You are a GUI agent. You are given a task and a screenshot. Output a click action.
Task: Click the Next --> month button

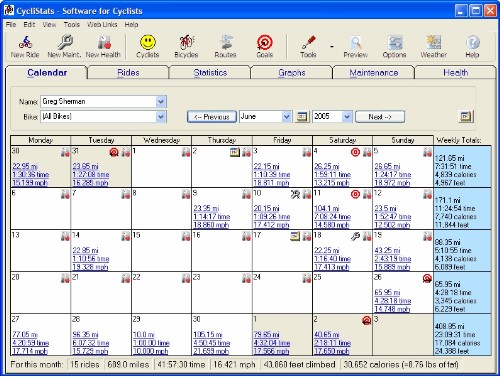point(380,117)
